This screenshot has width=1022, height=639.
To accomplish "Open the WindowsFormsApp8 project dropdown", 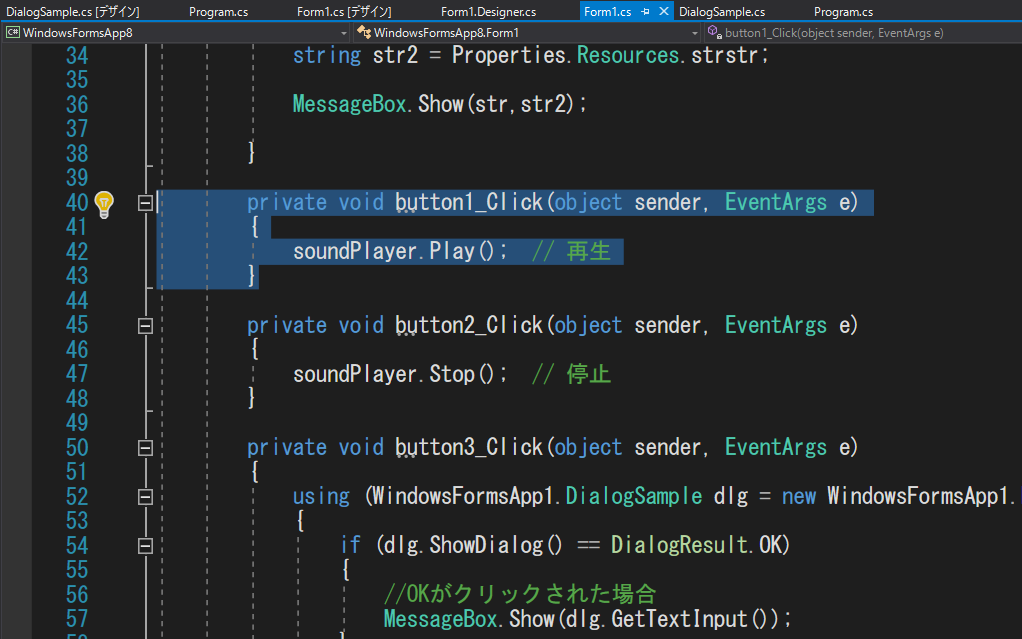I will 343,33.
